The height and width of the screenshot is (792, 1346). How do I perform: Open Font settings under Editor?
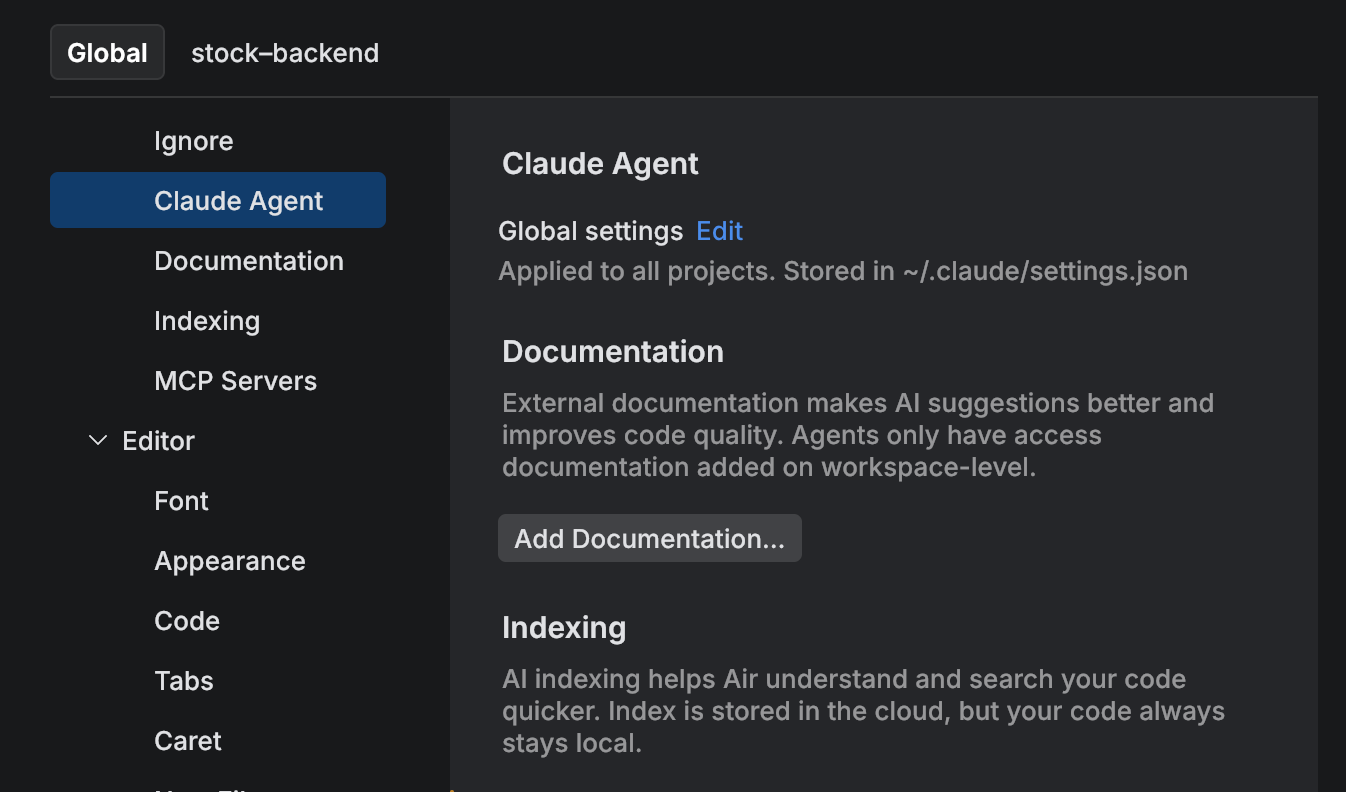[181, 501]
